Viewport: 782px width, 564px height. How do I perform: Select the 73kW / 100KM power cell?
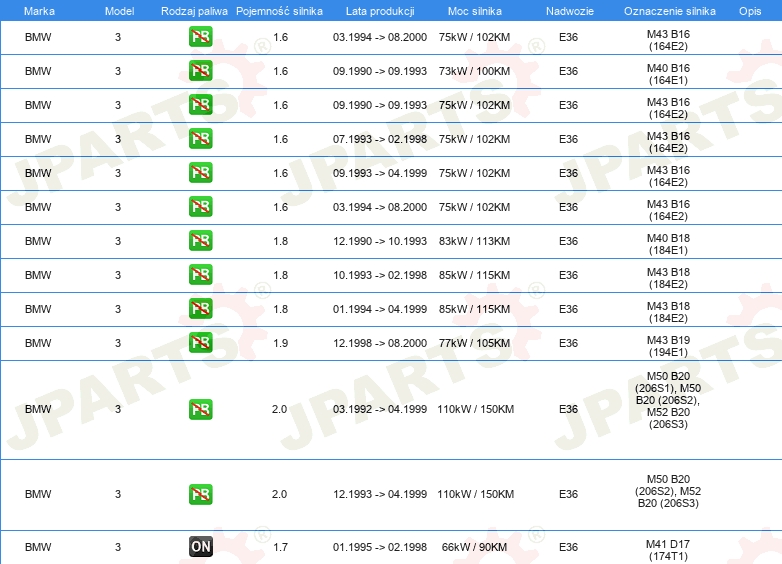(x=474, y=71)
